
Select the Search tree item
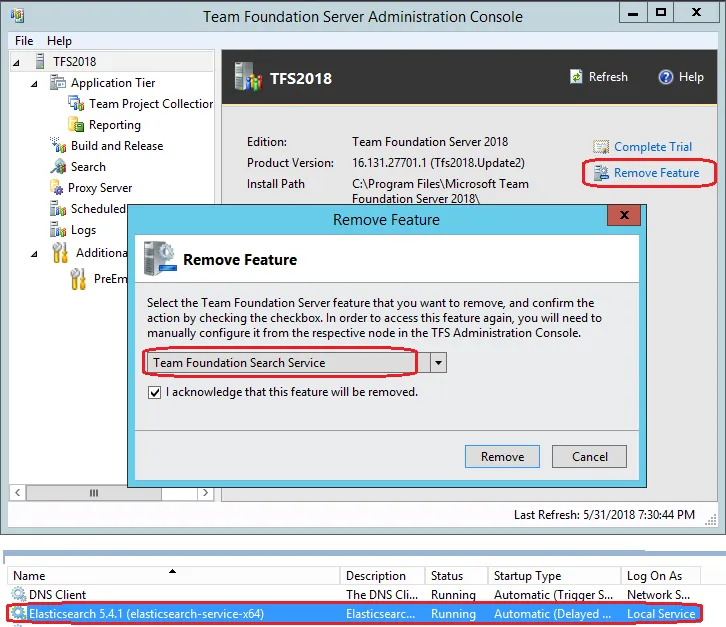pos(88,167)
